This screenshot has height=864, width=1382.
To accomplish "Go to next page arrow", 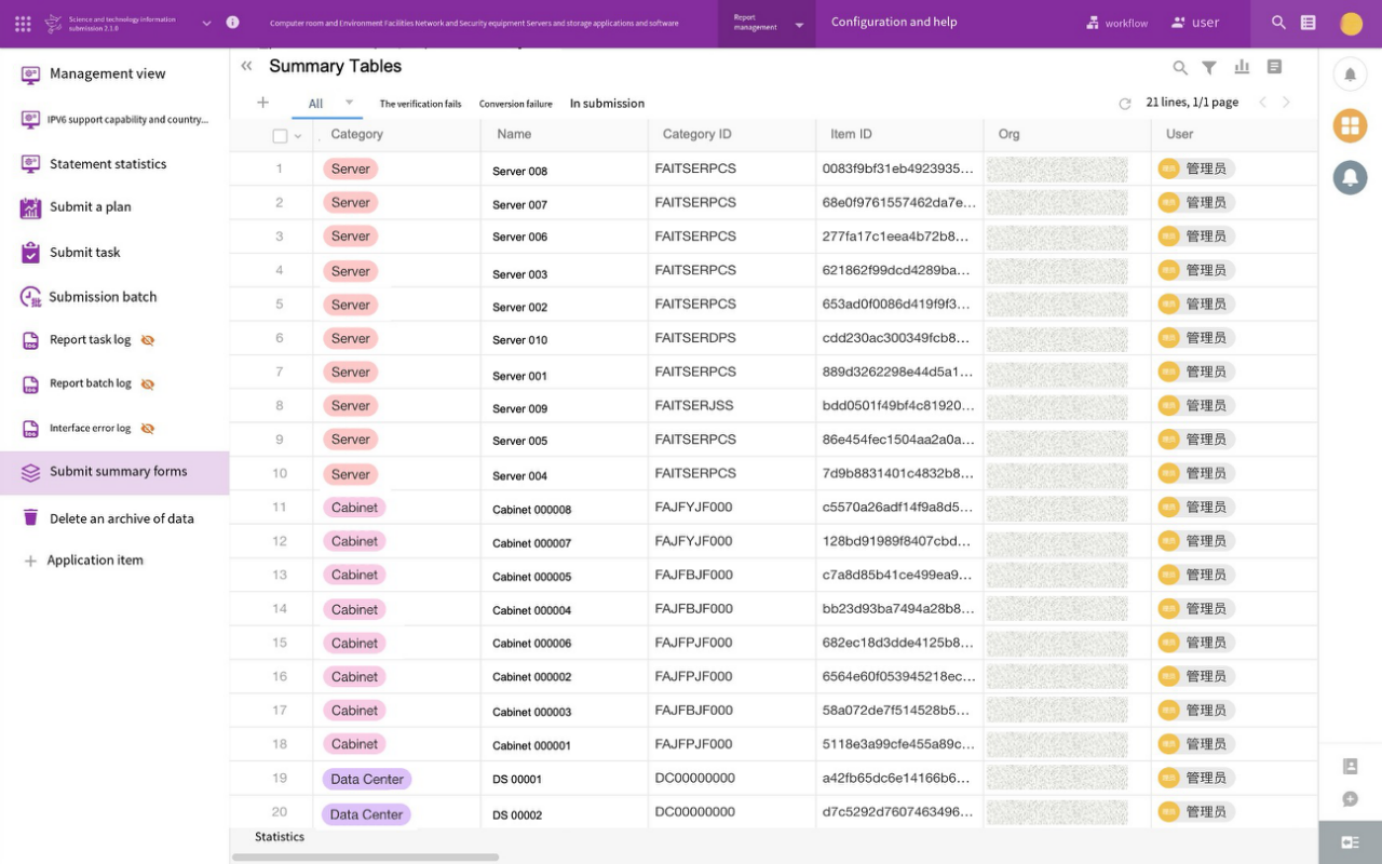I will pyautogui.click(x=1286, y=102).
